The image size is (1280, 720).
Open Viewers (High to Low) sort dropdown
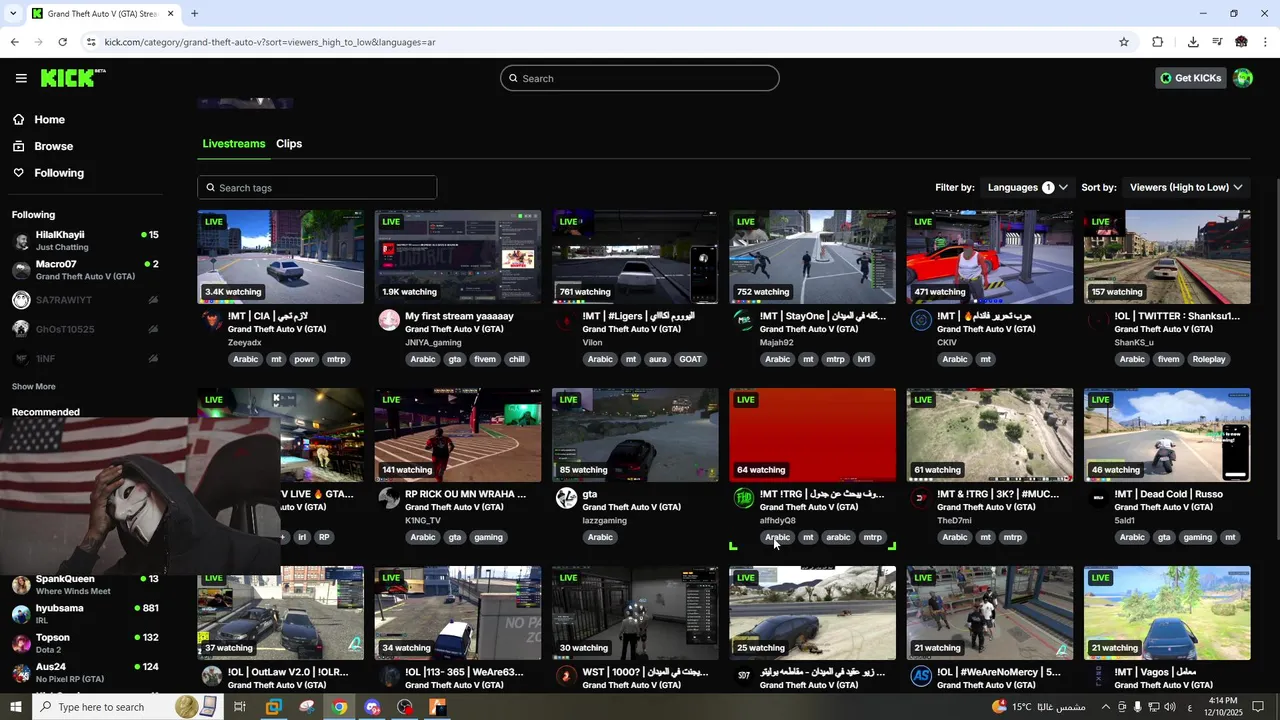pos(1186,187)
